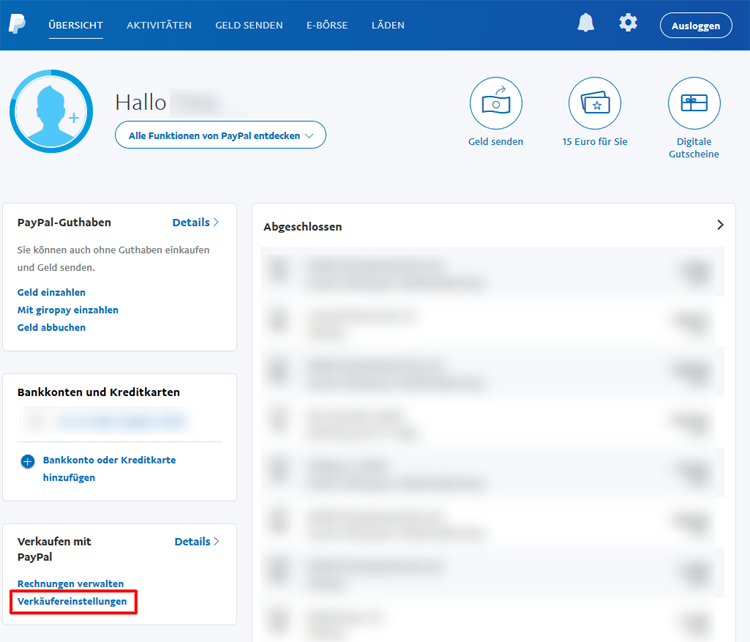Click the profile avatar photo circle
The height and width of the screenshot is (642, 750).
pyautogui.click(x=51, y=111)
